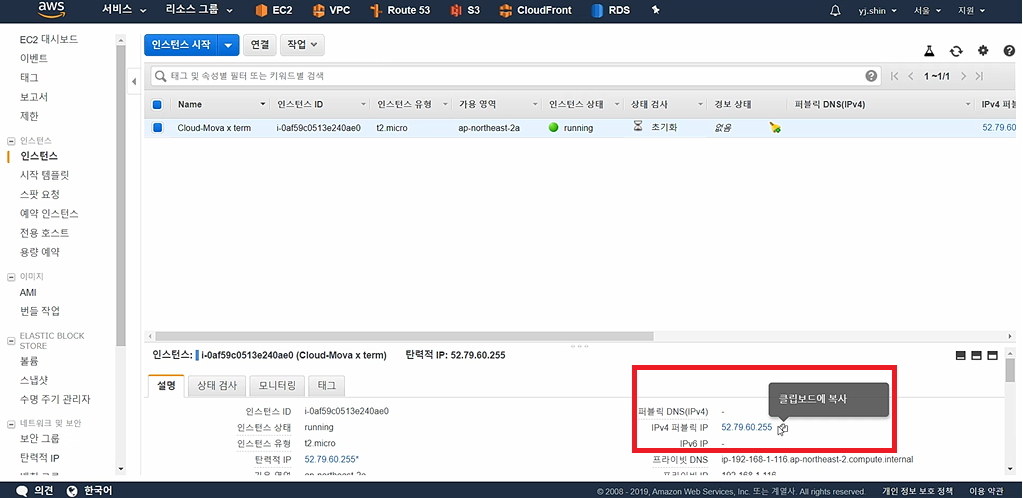Screen dimensions: 1023x498
Task: Open the Route 53 shortcut
Action: tap(399, 10)
